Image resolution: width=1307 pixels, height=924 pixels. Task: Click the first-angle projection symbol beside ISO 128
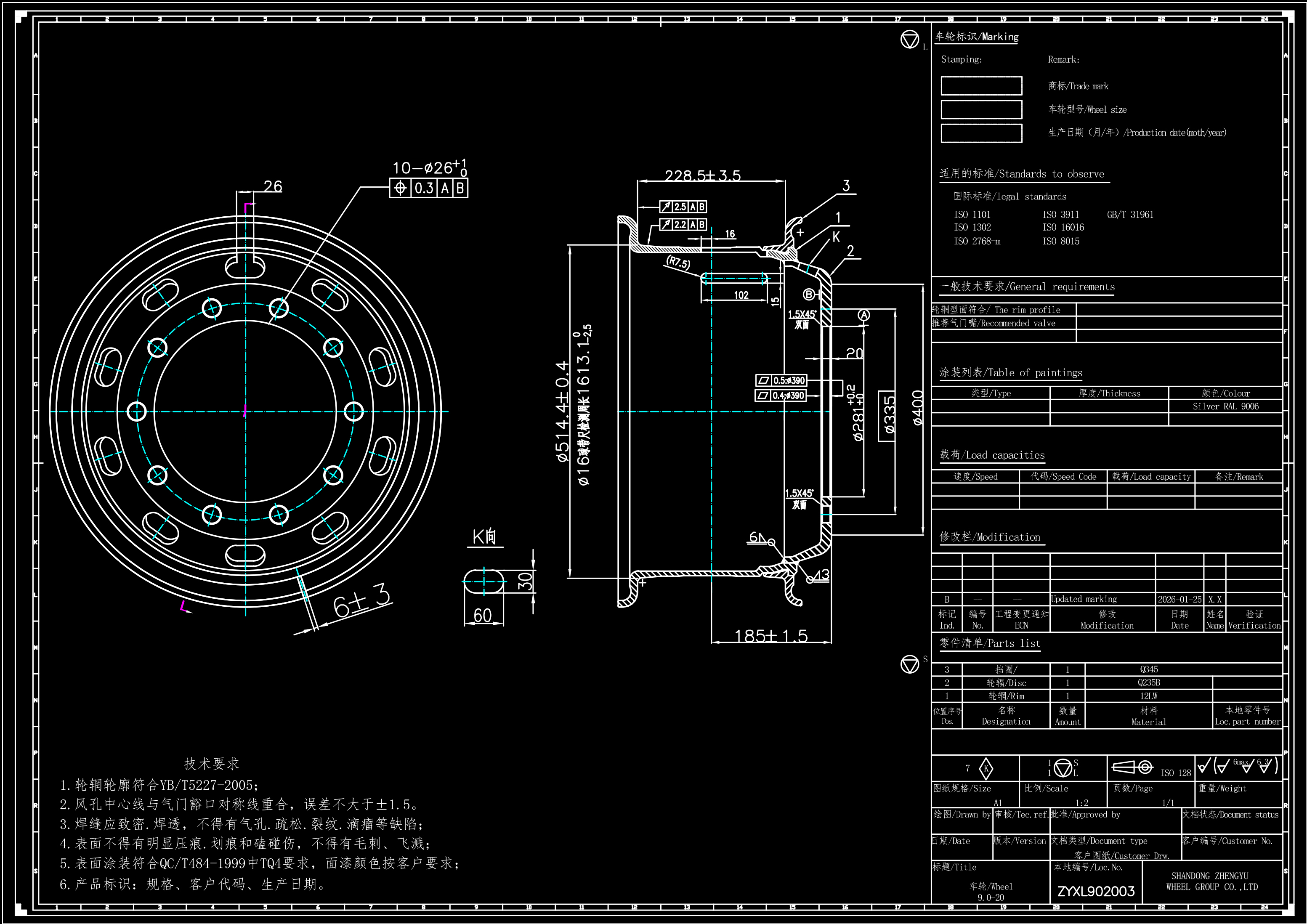pyautogui.click(x=1132, y=767)
